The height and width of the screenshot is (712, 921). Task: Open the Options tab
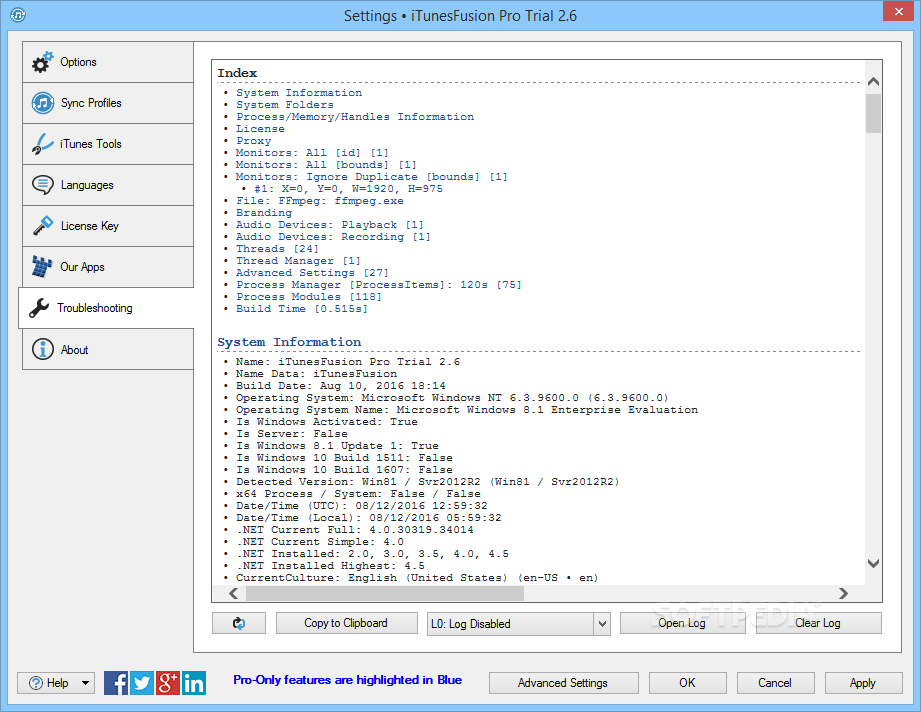(108, 62)
